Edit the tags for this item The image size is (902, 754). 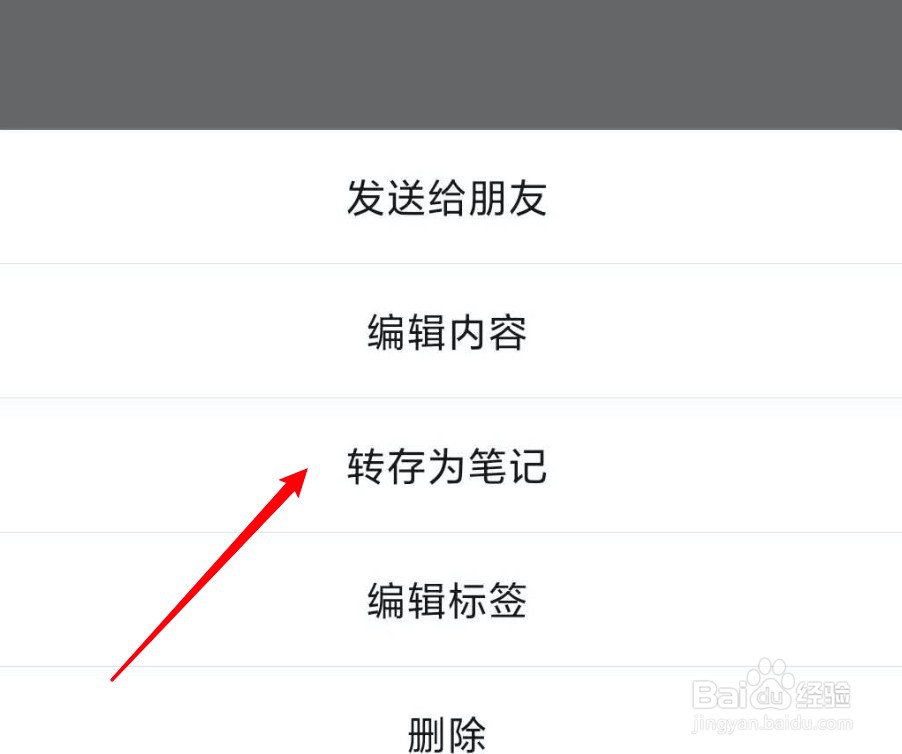point(451,600)
